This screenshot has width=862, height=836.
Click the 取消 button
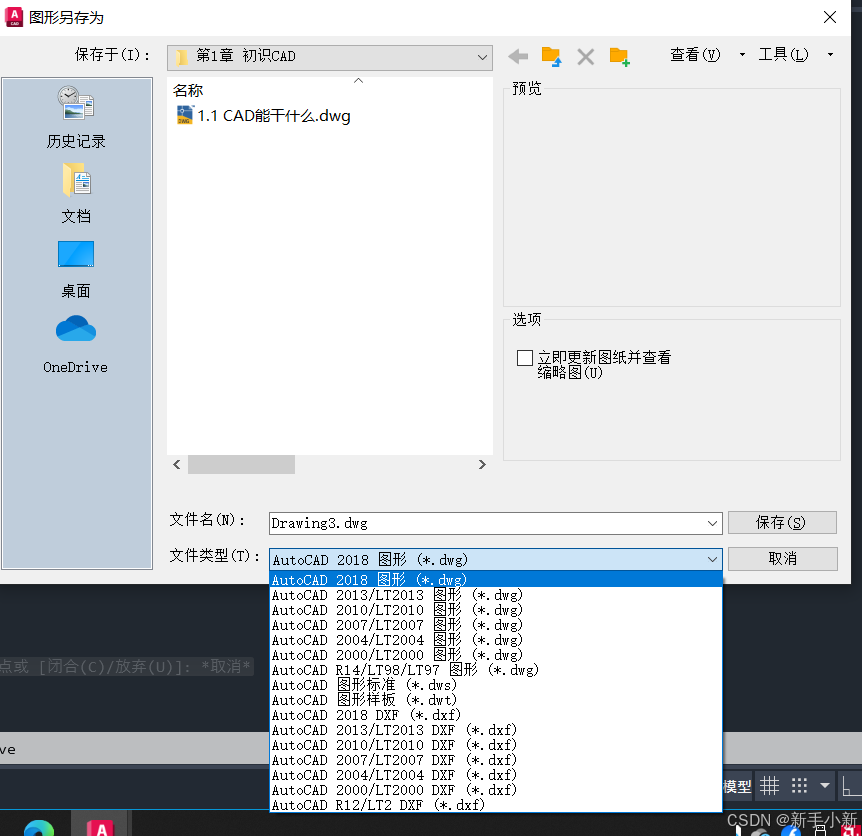click(x=782, y=558)
